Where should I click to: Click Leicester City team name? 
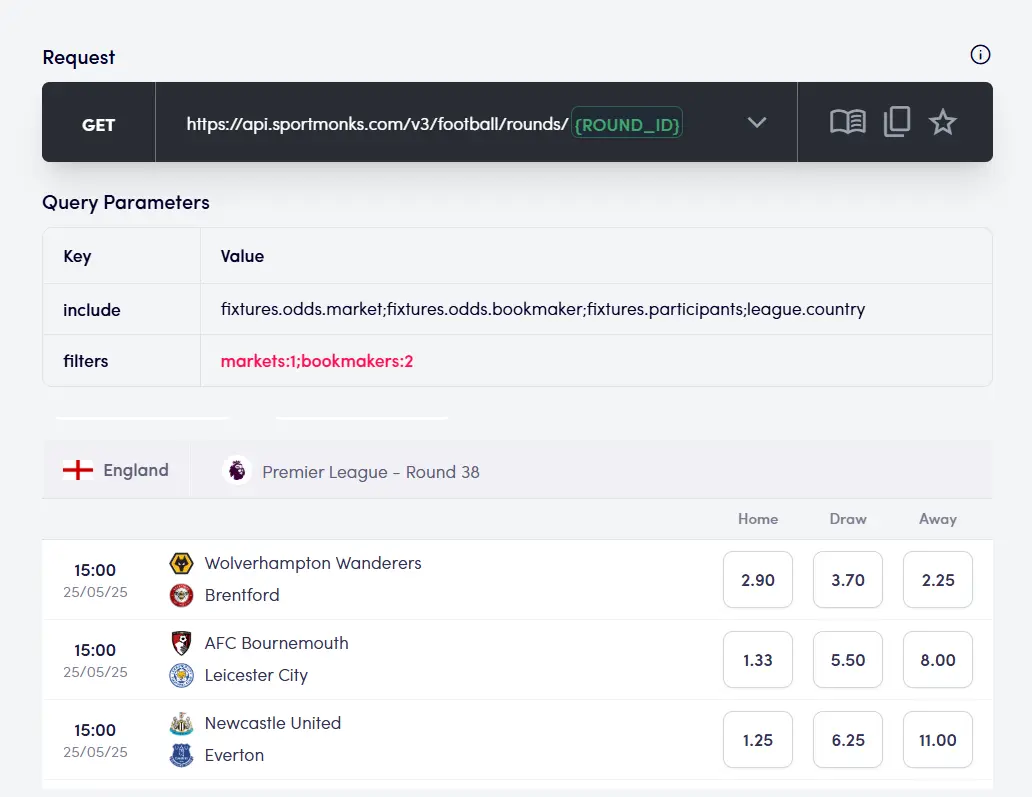coord(256,675)
